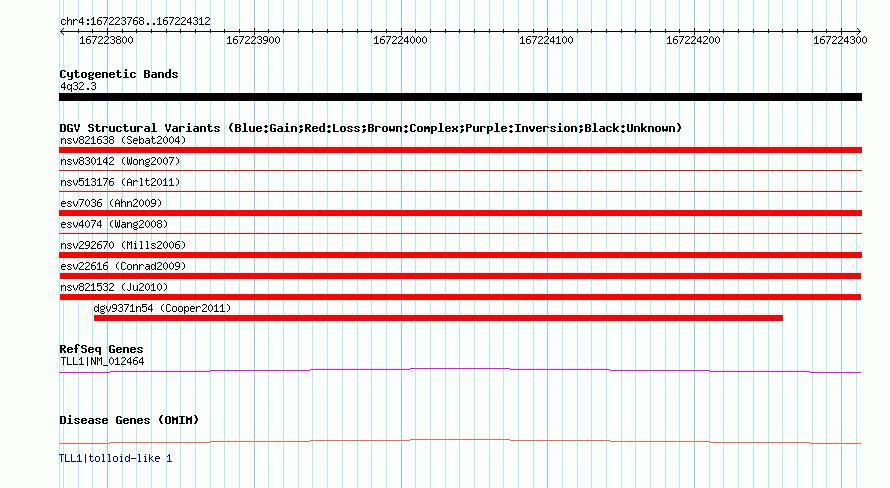This screenshot has width=890, height=488.
Task: Click the left arrow end of the ruler
Action: [x=62, y=31]
